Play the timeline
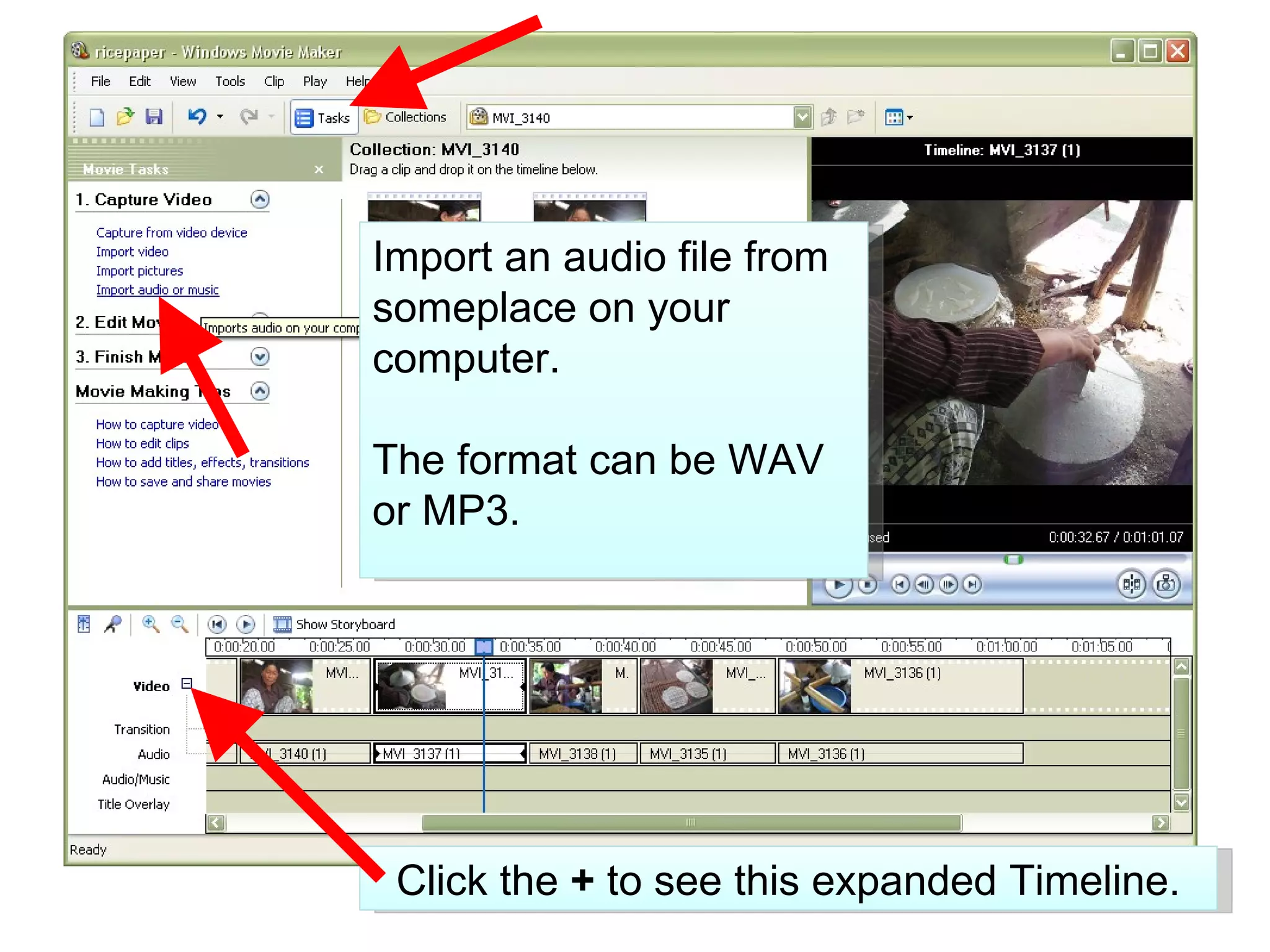 click(246, 624)
